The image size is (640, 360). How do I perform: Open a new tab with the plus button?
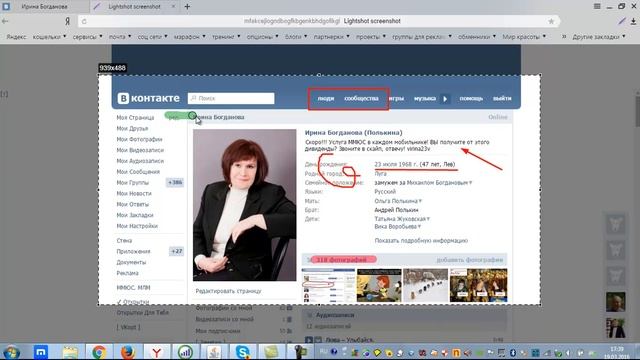coord(187,7)
